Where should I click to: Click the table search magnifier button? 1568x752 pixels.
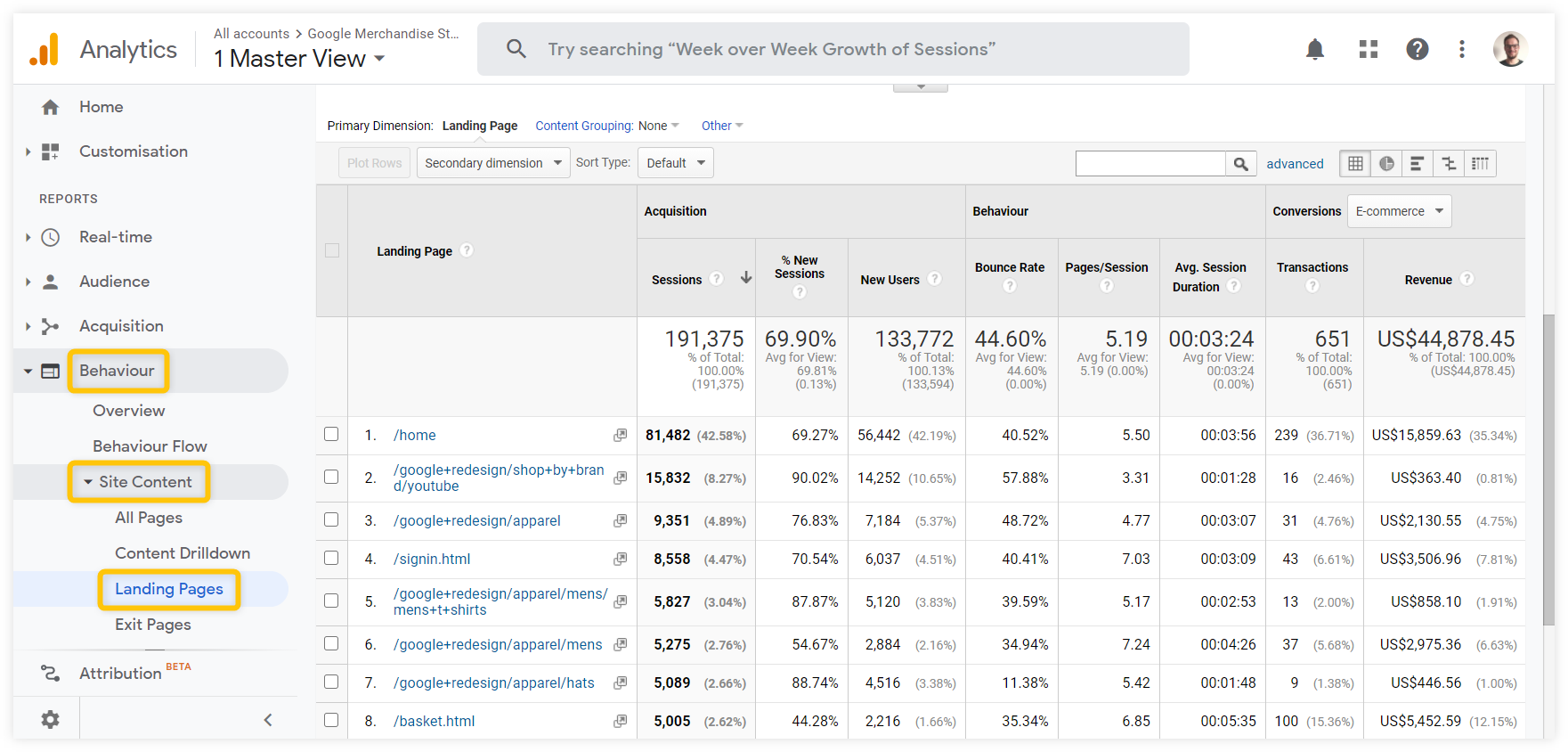[1240, 163]
